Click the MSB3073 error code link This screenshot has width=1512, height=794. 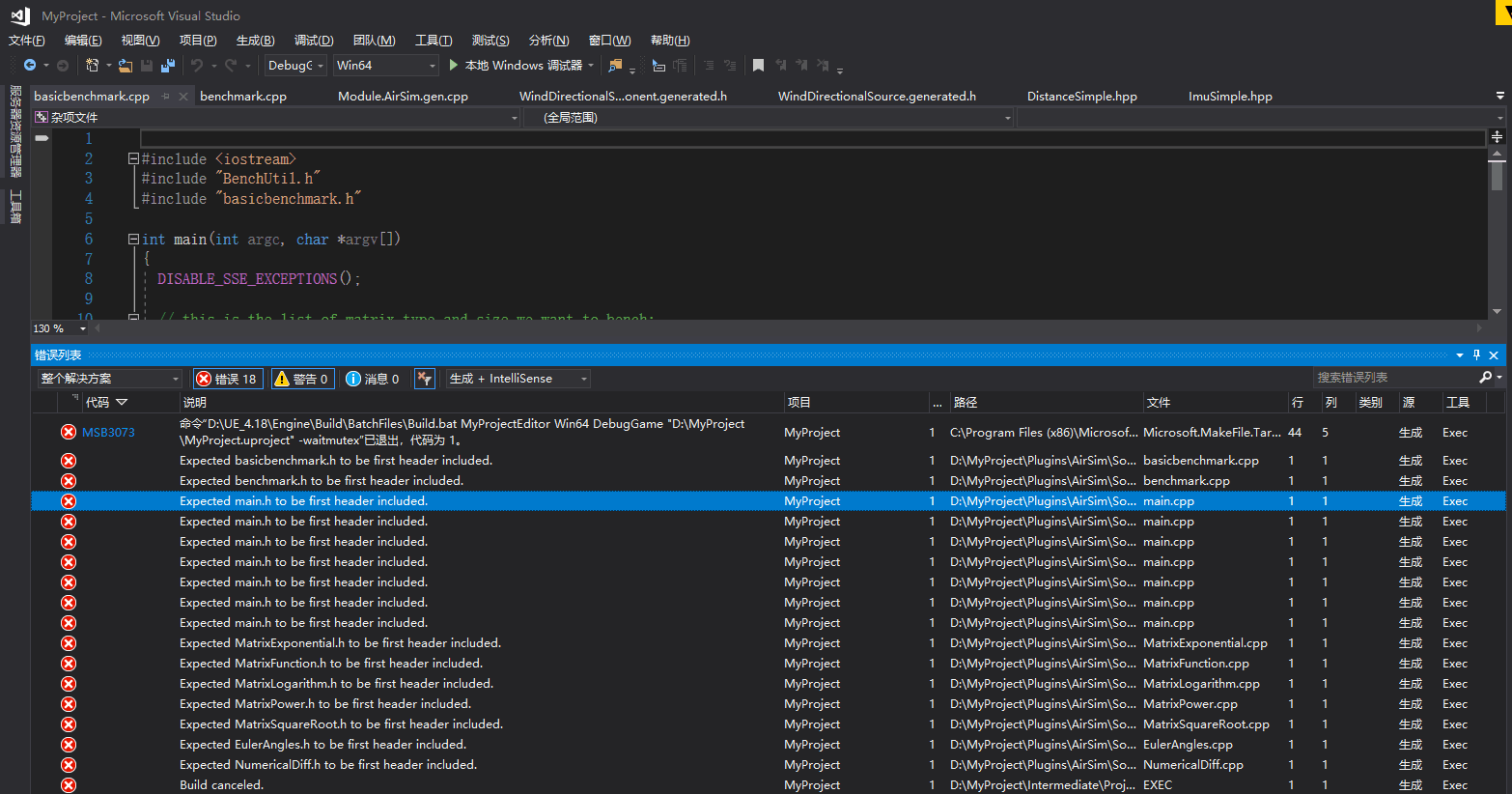coord(108,433)
